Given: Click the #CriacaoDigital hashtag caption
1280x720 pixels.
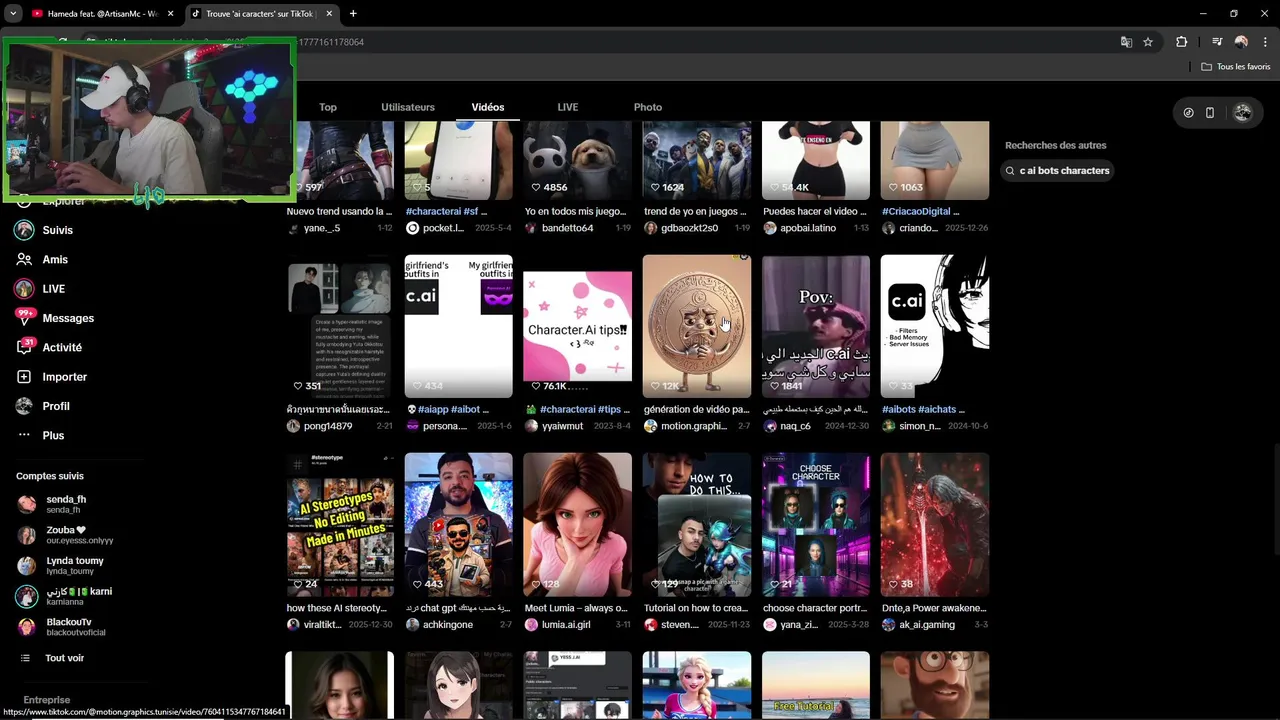Looking at the screenshot, I should (920, 211).
